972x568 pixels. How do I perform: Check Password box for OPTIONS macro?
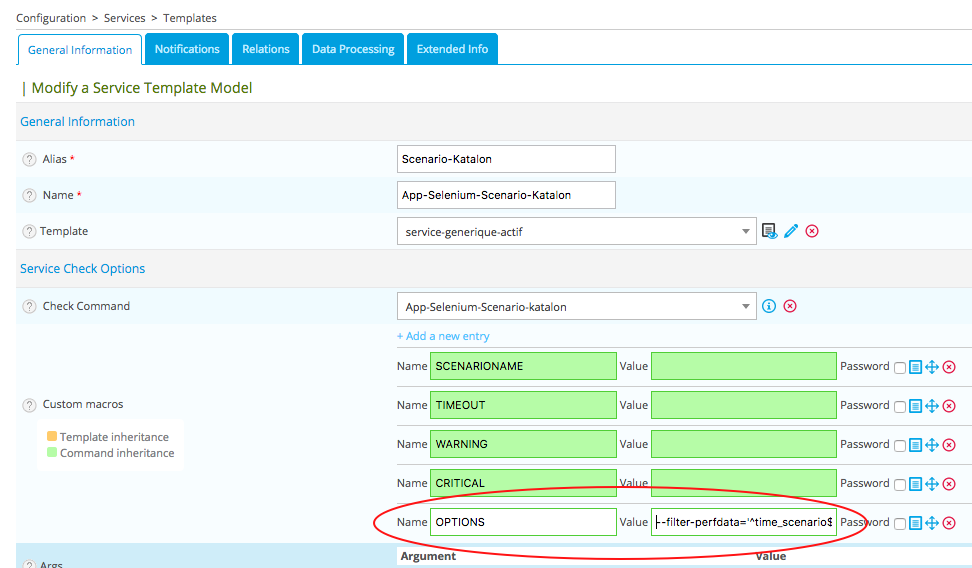900,523
